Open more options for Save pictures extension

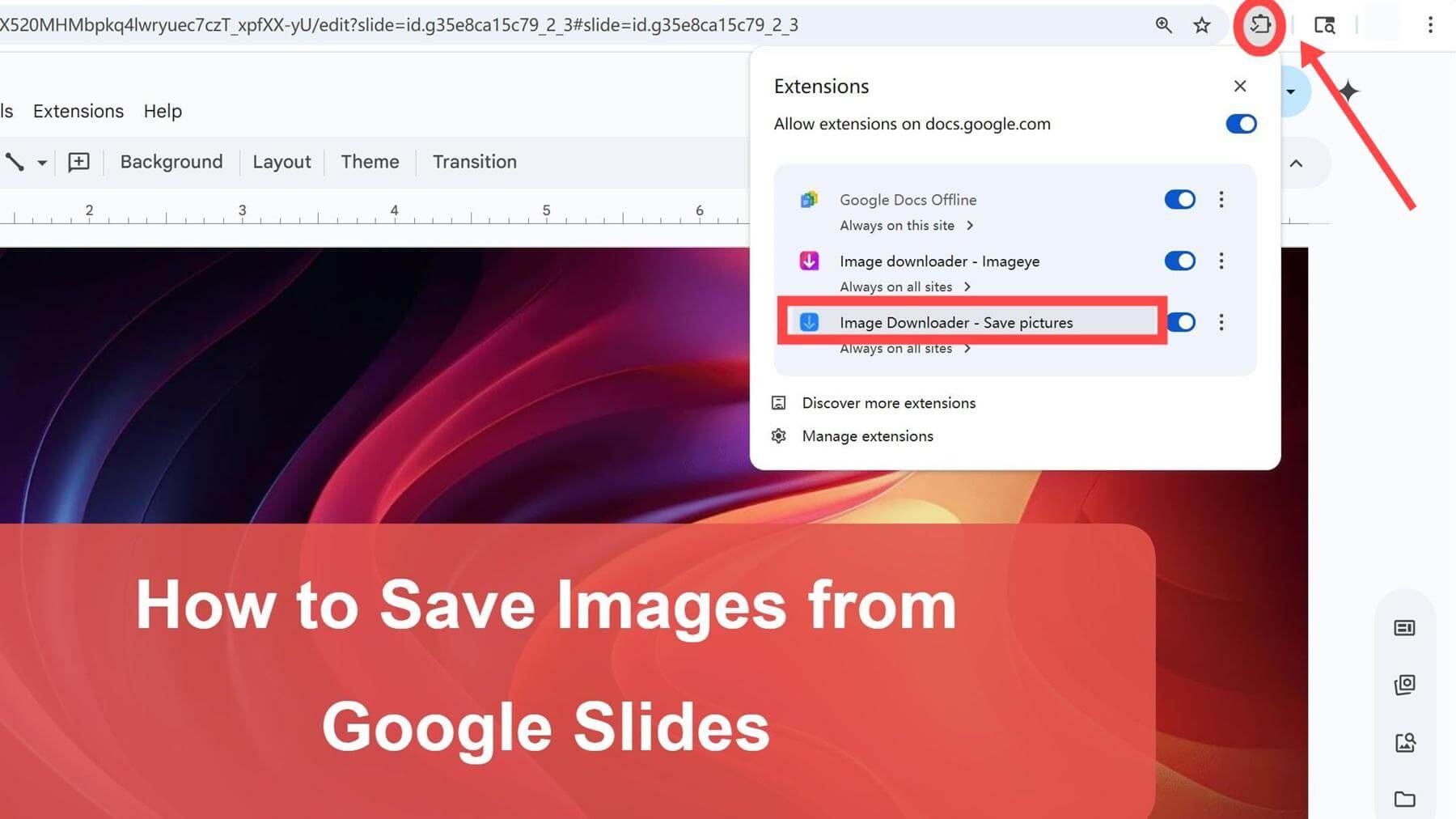point(1221,322)
